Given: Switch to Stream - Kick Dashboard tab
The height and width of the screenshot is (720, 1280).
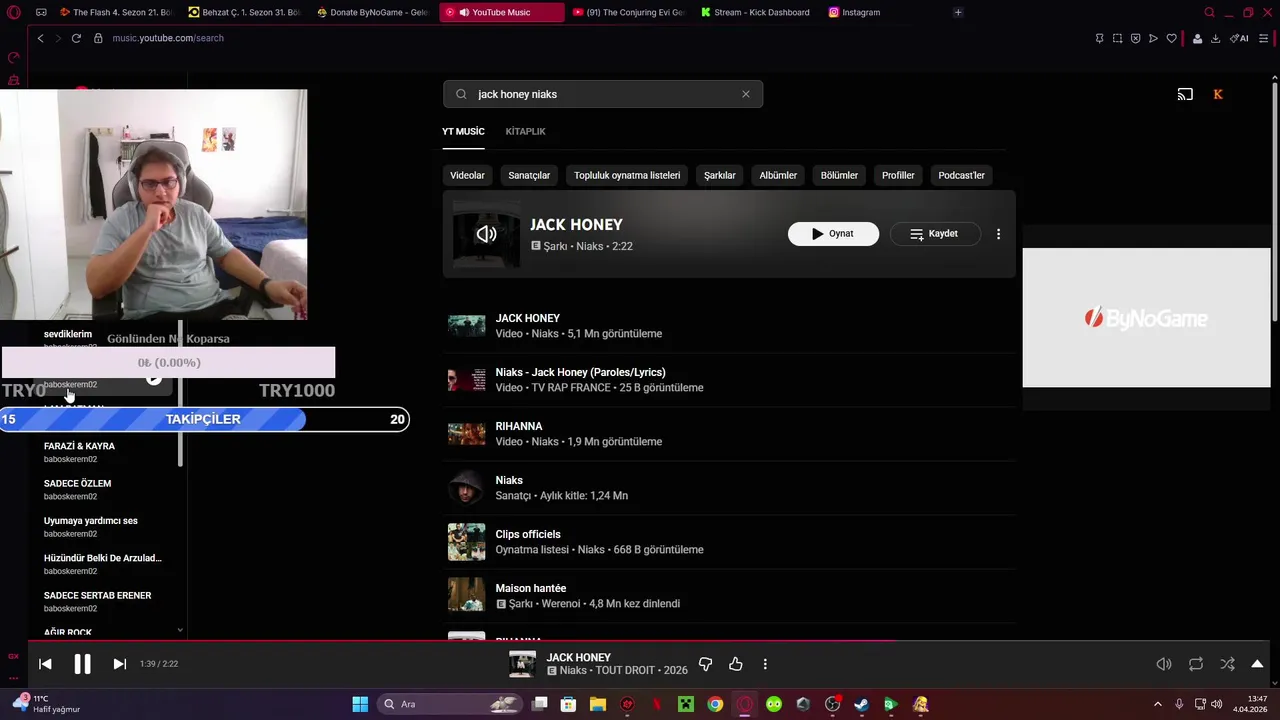Looking at the screenshot, I should click(756, 13).
